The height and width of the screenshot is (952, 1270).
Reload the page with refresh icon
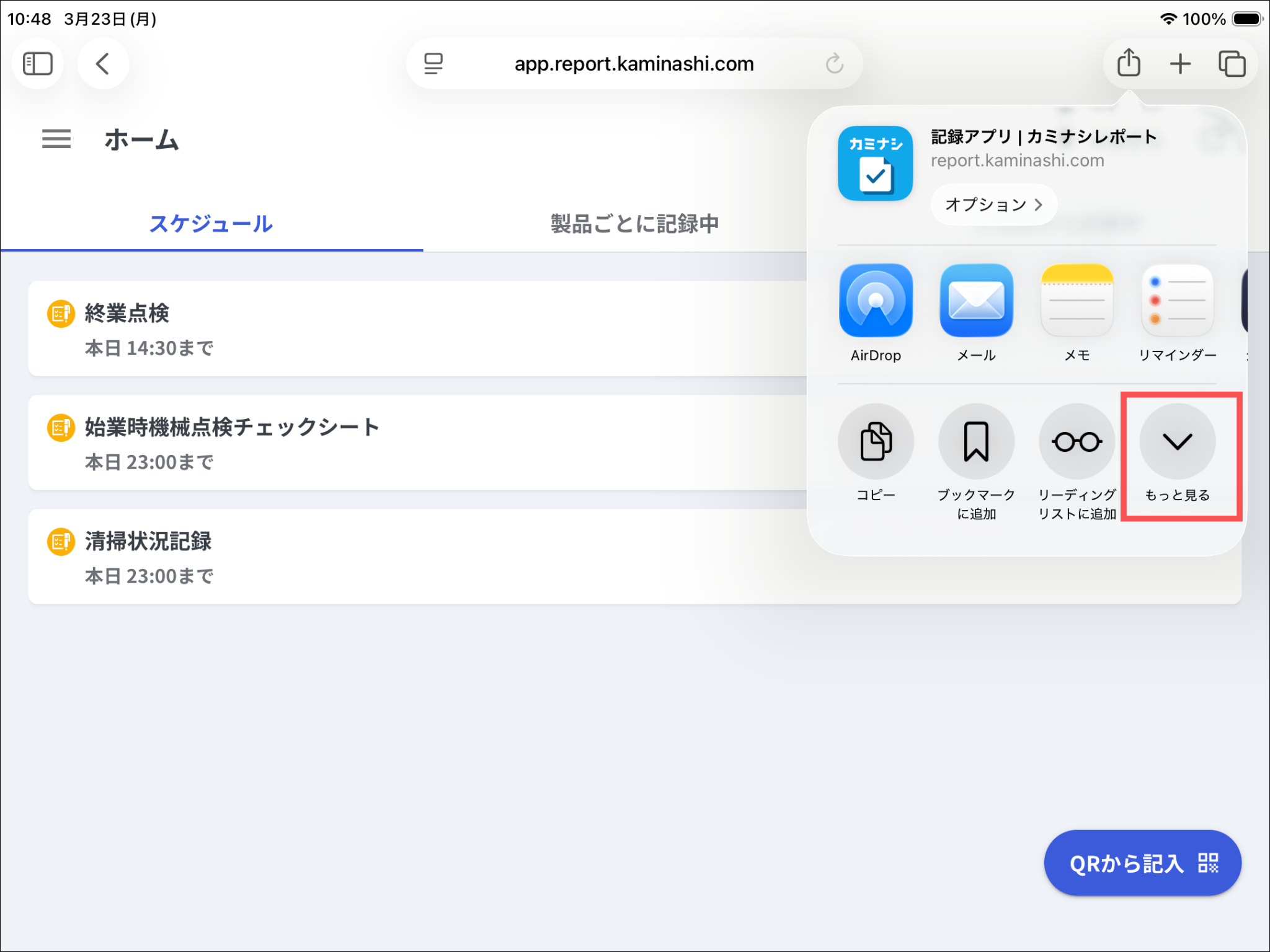coord(834,63)
